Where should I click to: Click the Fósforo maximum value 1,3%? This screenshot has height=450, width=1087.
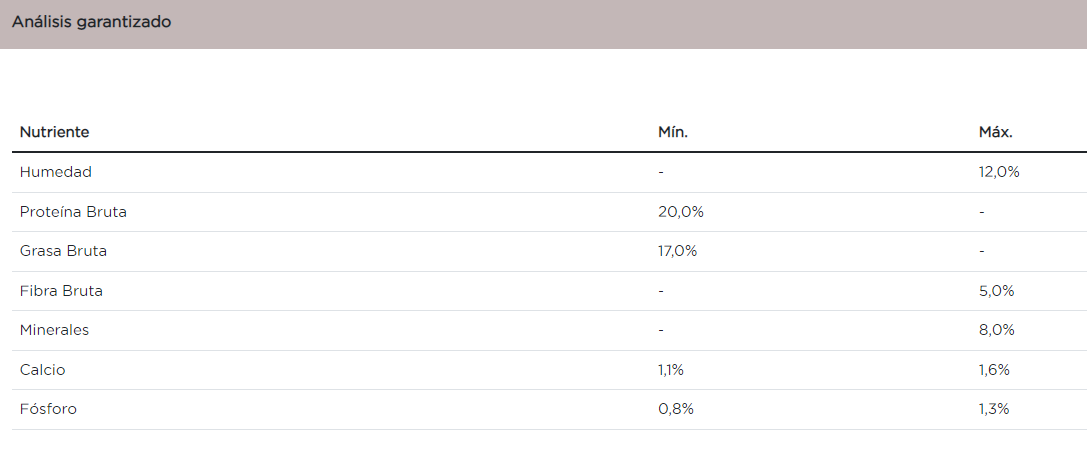995,409
